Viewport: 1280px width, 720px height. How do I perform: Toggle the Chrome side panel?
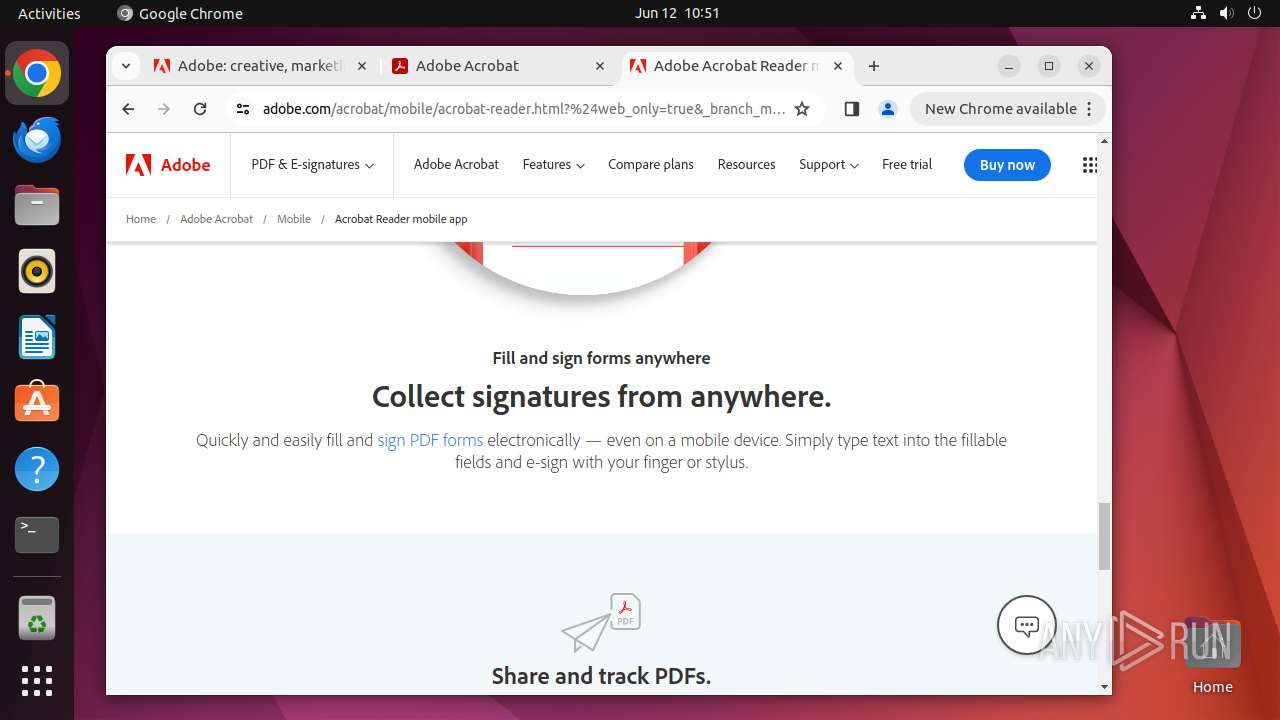[x=851, y=109]
